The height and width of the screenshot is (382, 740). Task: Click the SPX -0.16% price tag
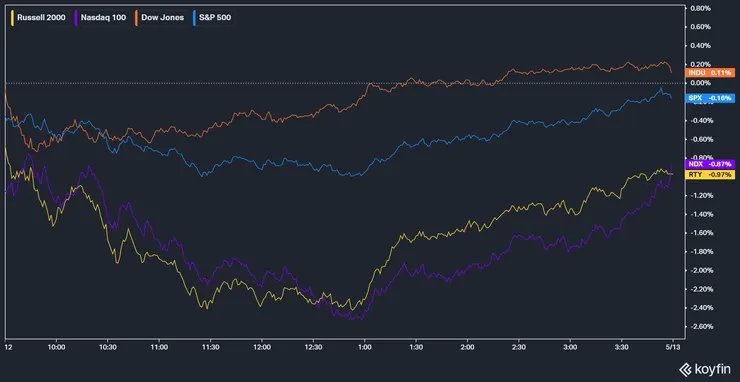click(x=709, y=98)
